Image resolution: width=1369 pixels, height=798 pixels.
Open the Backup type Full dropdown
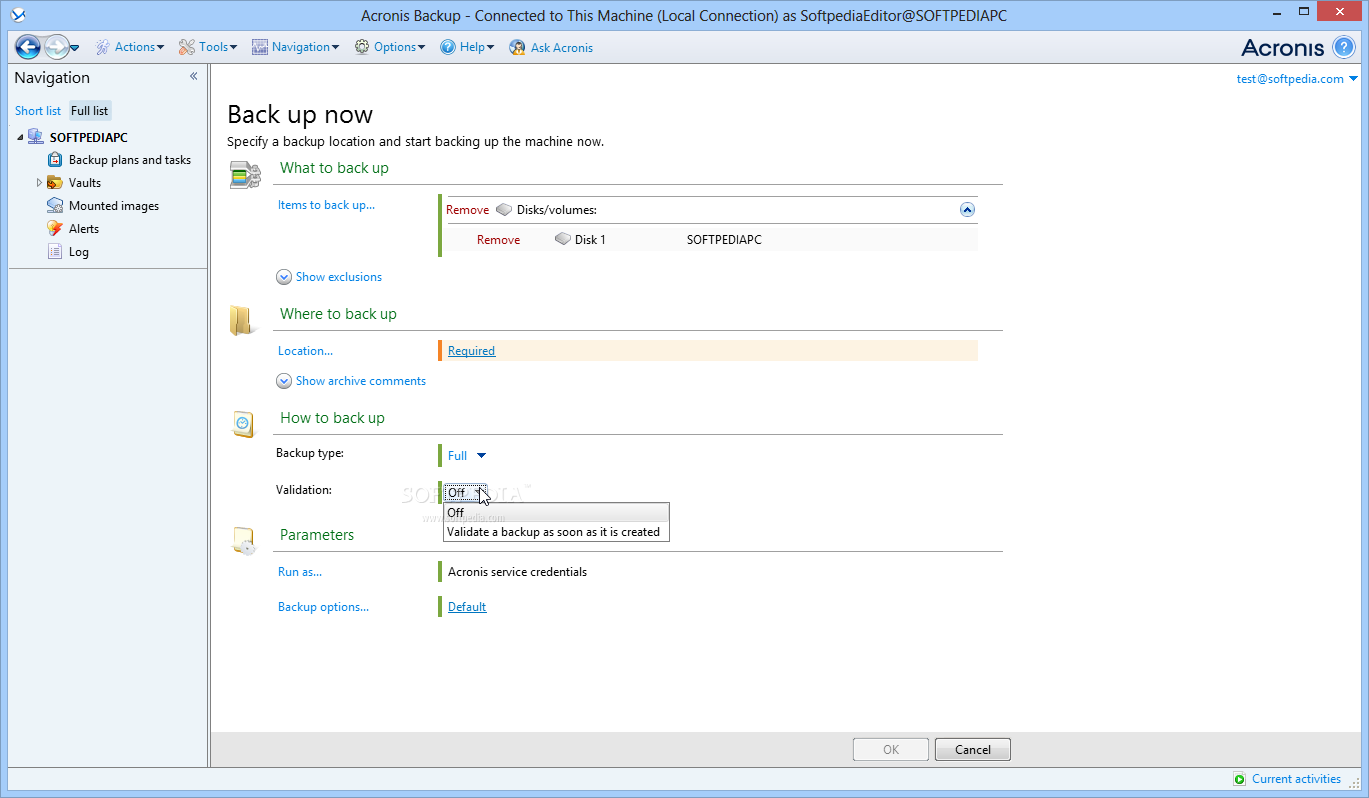pos(467,456)
